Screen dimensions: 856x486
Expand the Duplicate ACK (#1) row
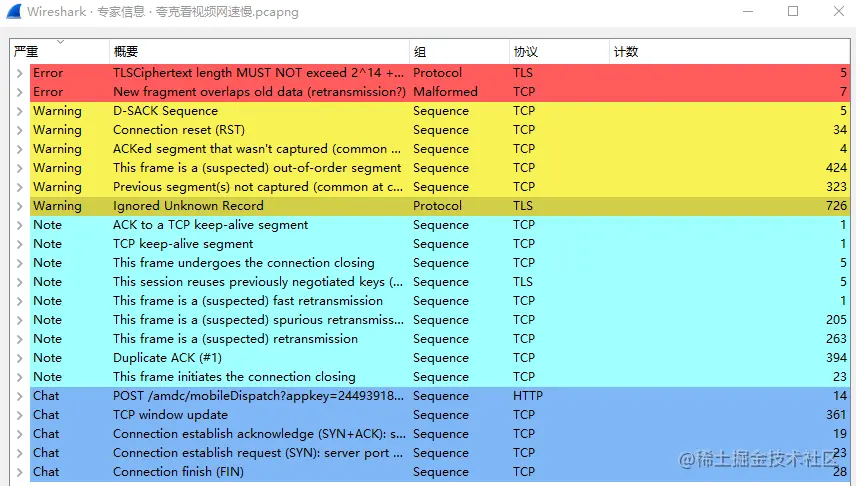tap(20, 358)
